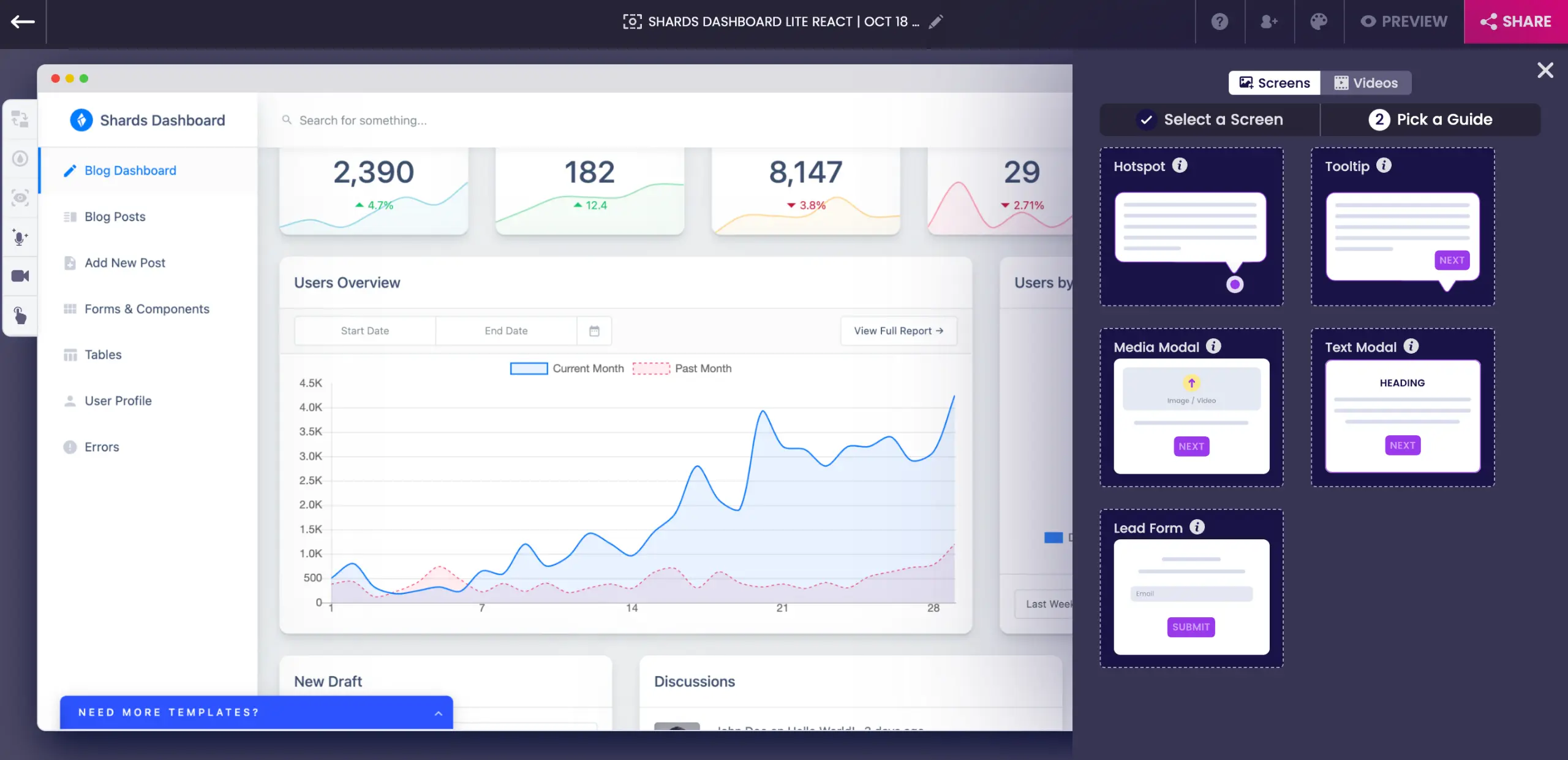This screenshot has width=1568, height=760.
Task: Click NEXT in Tooltip preview
Action: coord(1452,260)
